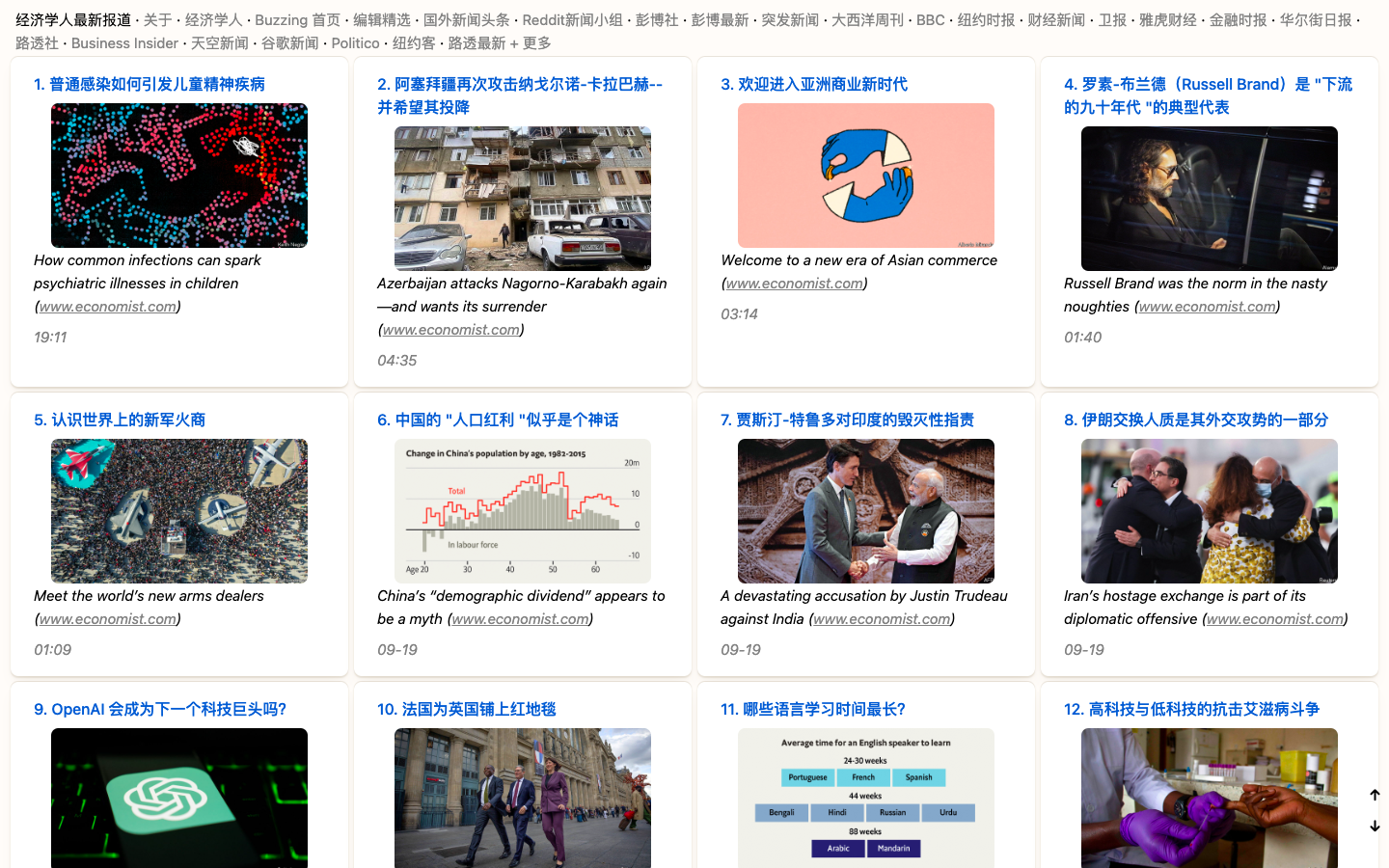Go to 谷歌新闻 in the navigation
The image size is (1389, 868).
(x=290, y=42)
